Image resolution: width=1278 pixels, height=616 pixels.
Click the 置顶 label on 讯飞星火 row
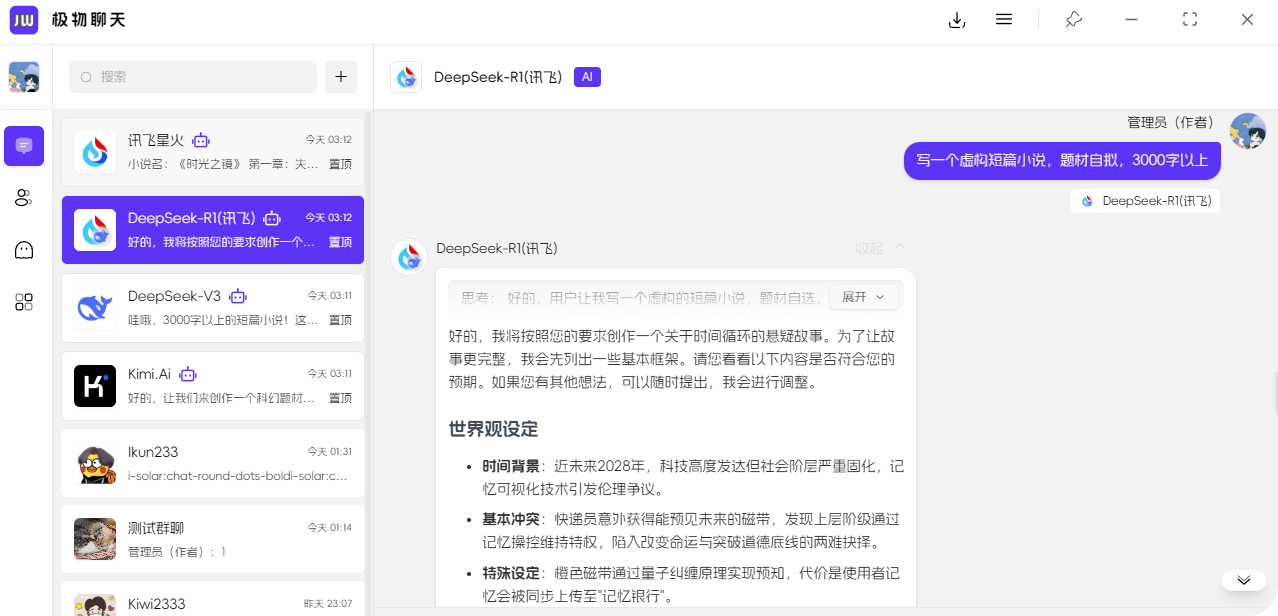tap(340, 164)
